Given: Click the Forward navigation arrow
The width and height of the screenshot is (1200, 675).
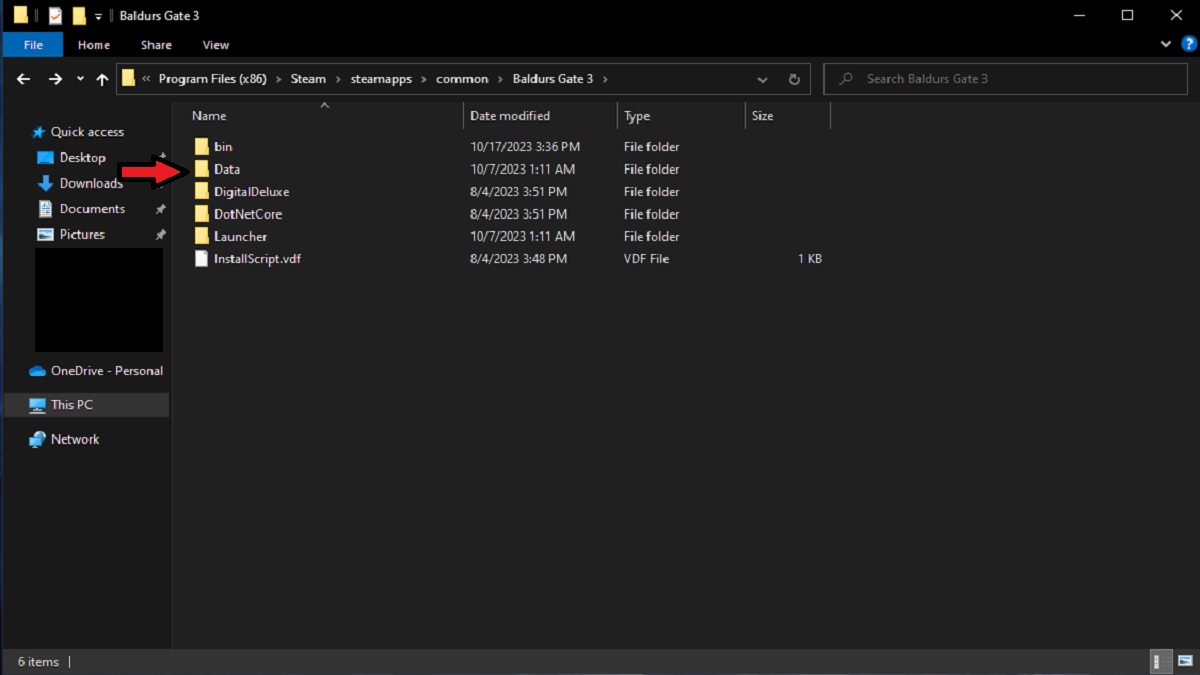Looking at the screenshot, I should (x=55, y=79).
